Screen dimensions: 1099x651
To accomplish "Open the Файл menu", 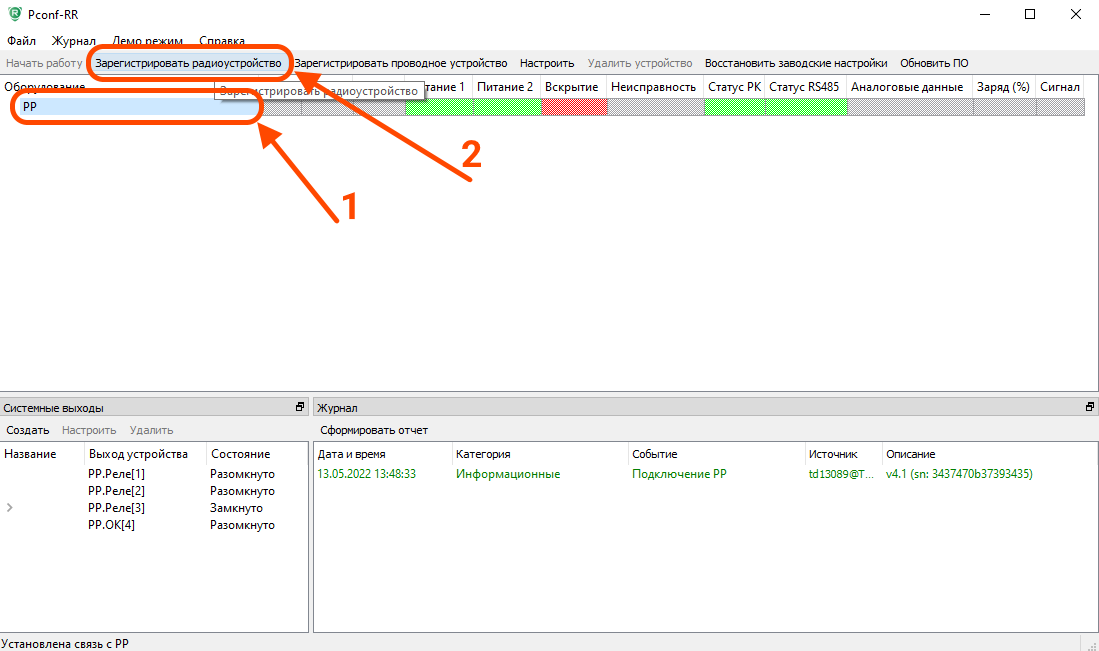I will [21, 41].
